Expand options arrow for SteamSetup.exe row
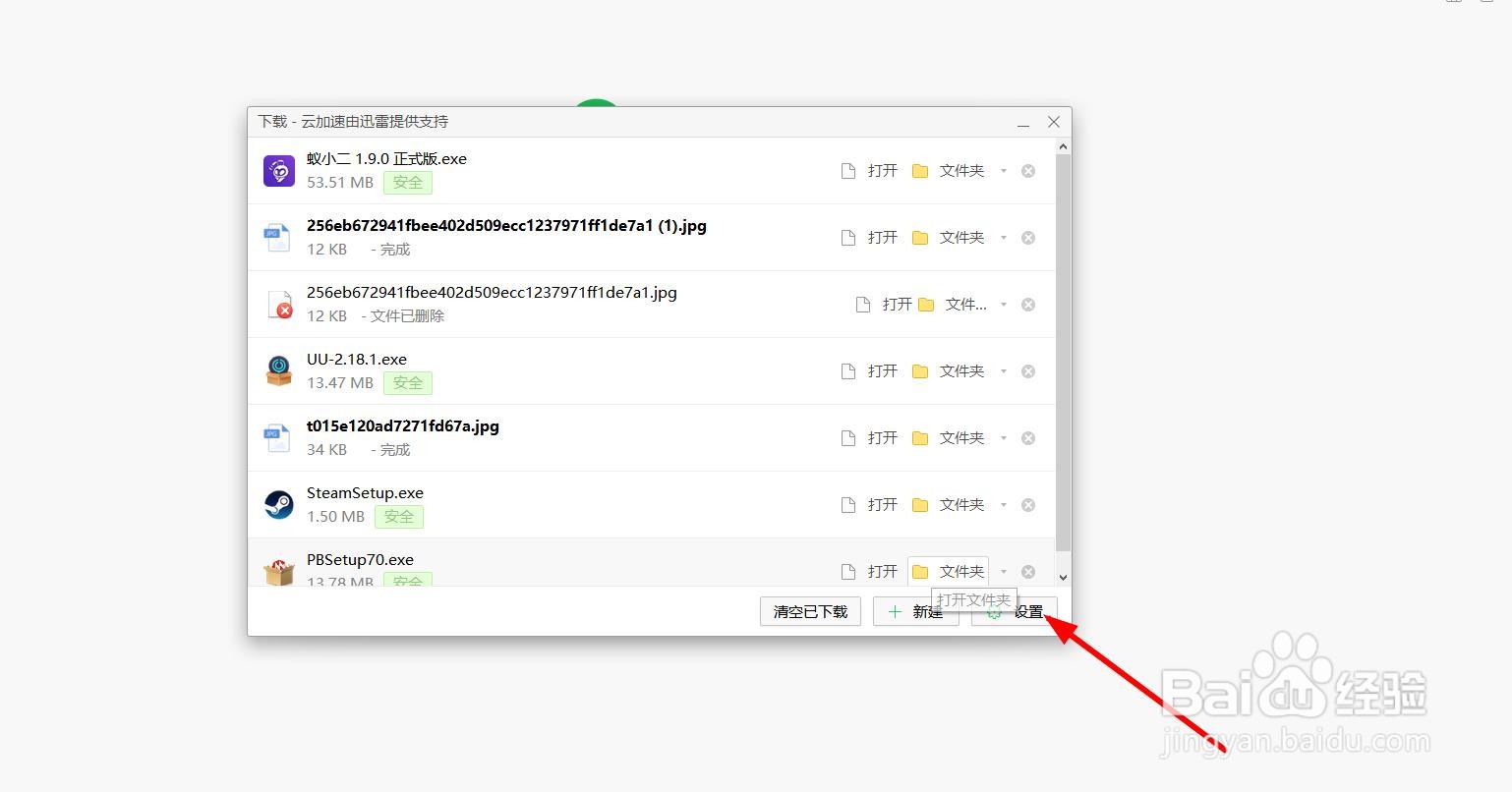The width and height of the screenshot is (1512, 792). 1004,505
